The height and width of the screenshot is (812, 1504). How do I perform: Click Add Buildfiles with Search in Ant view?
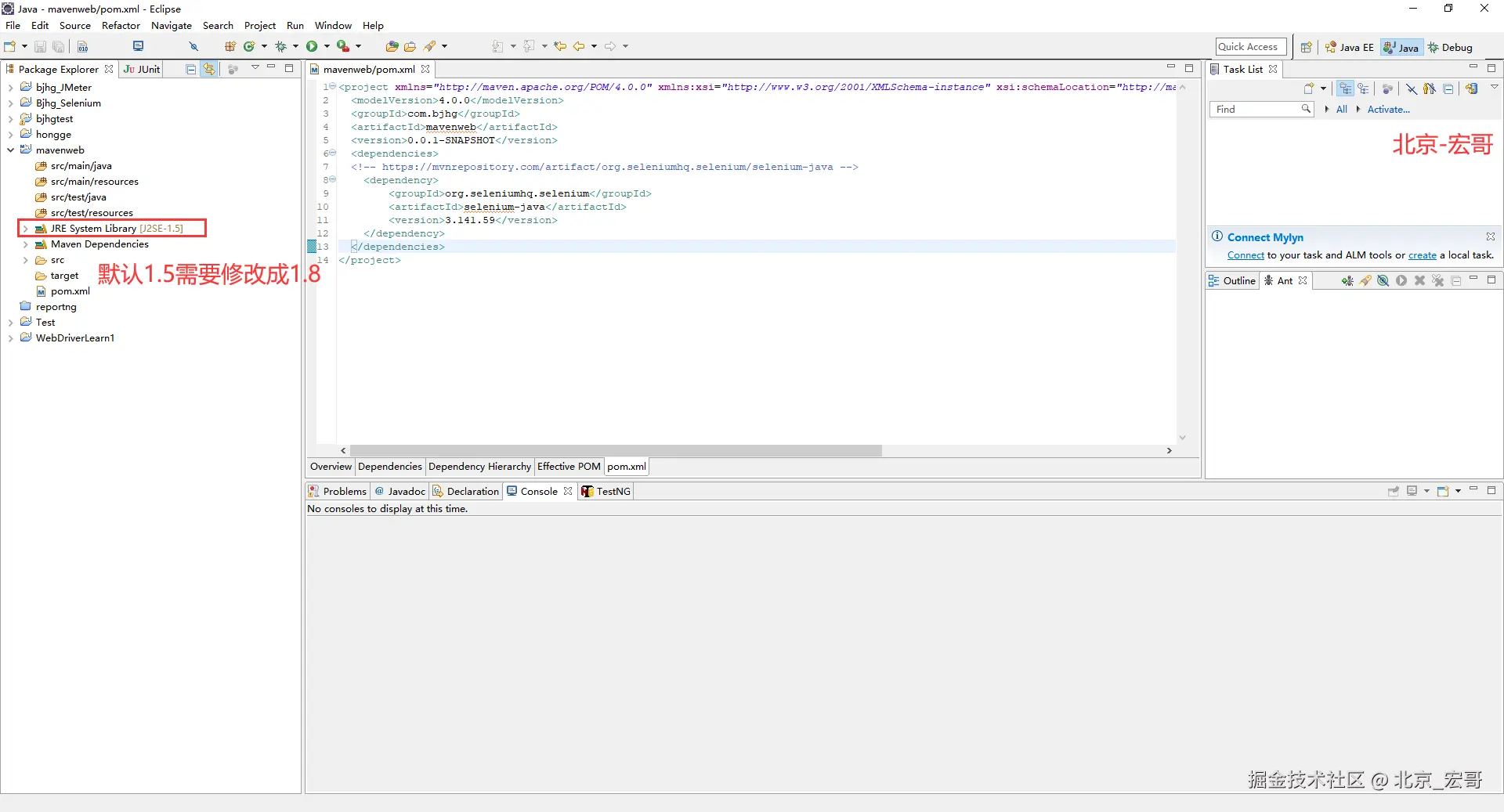[x=1365, y=281]
